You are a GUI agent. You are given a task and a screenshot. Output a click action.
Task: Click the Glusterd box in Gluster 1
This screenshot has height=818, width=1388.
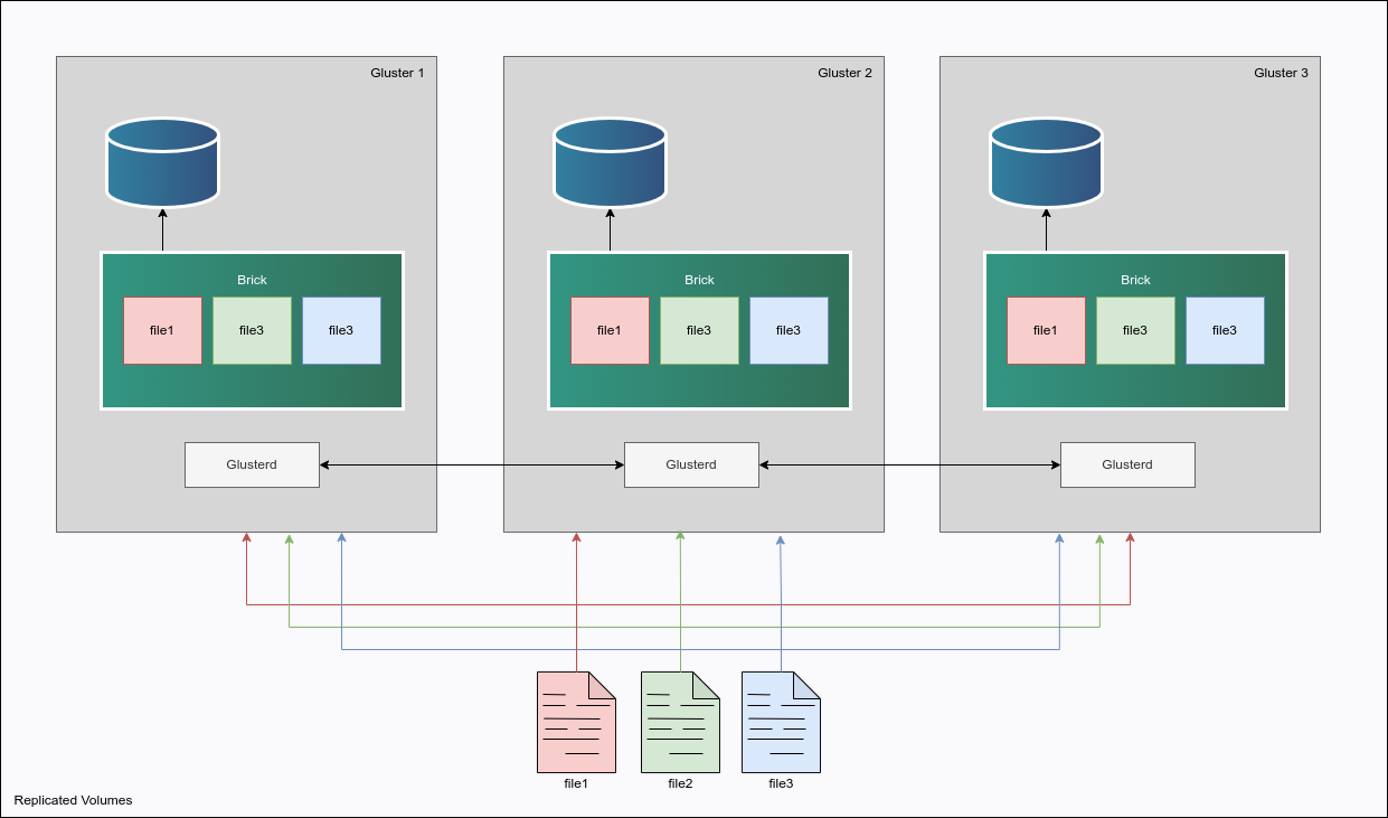point(251,464)
